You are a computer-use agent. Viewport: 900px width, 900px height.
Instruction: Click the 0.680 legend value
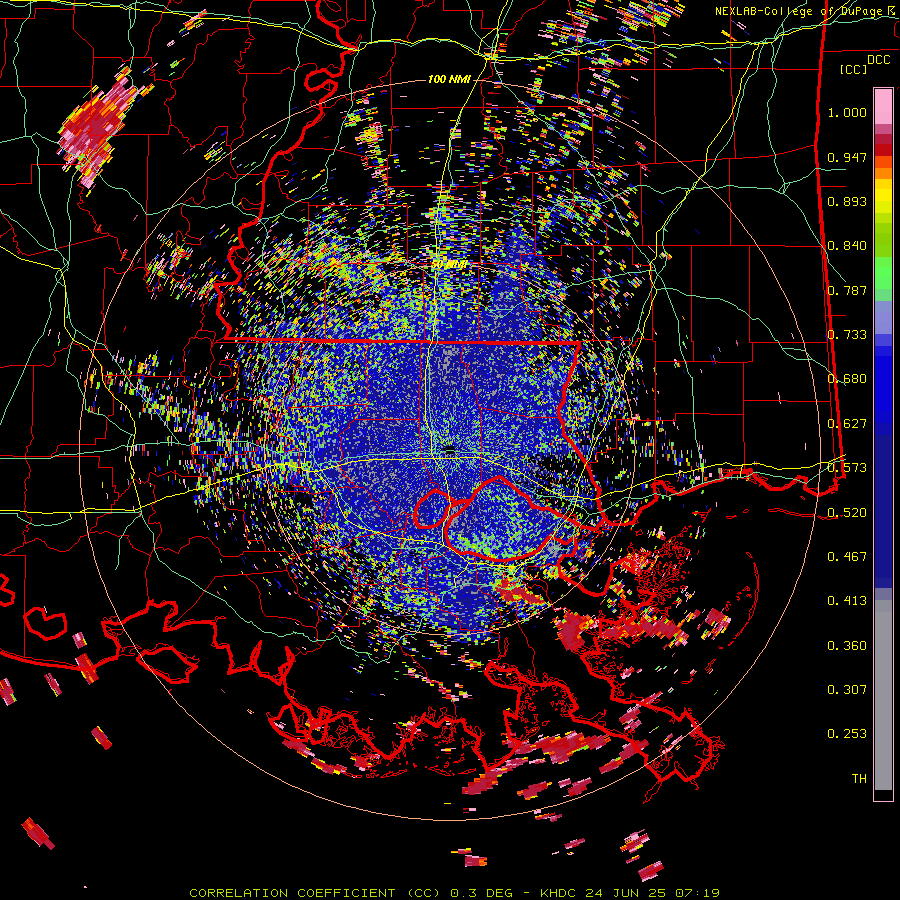pos(847,379)
